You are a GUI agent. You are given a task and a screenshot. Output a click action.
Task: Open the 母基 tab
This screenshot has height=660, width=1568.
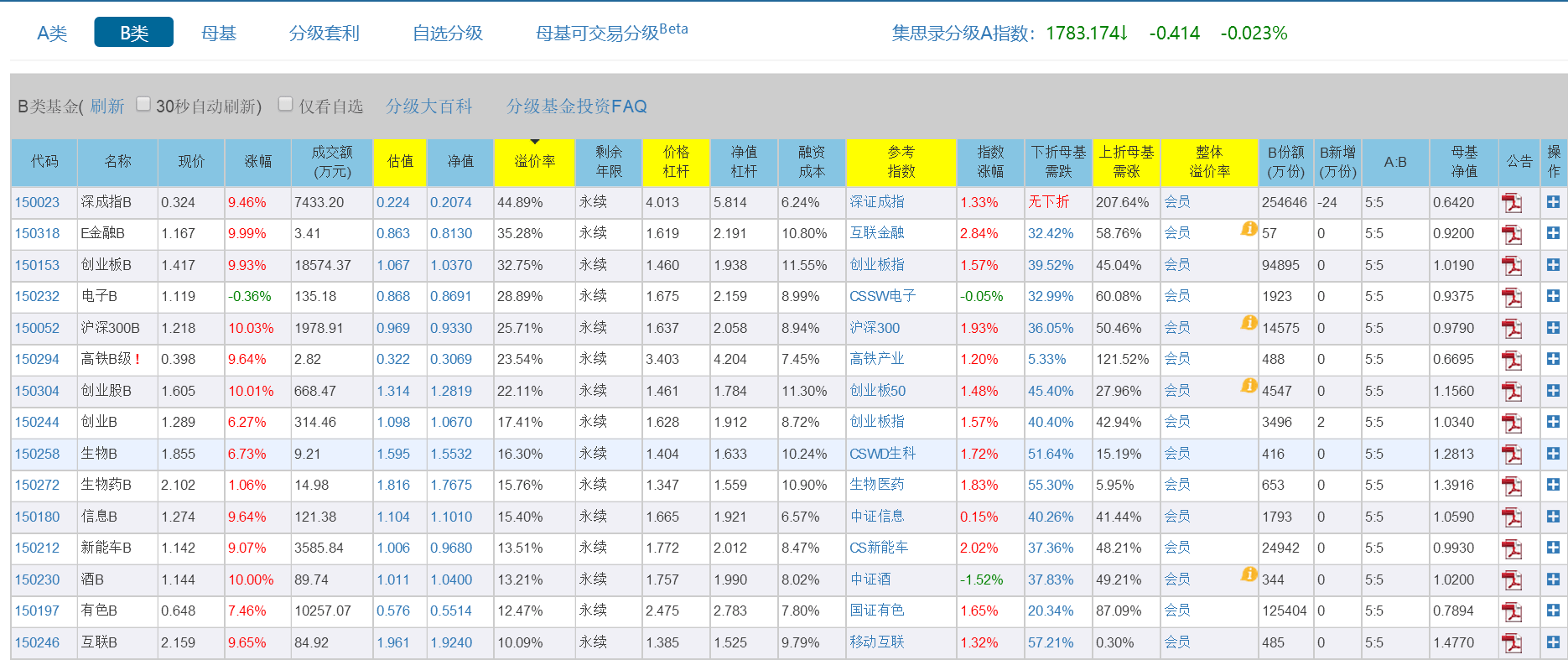pos(219,33)
